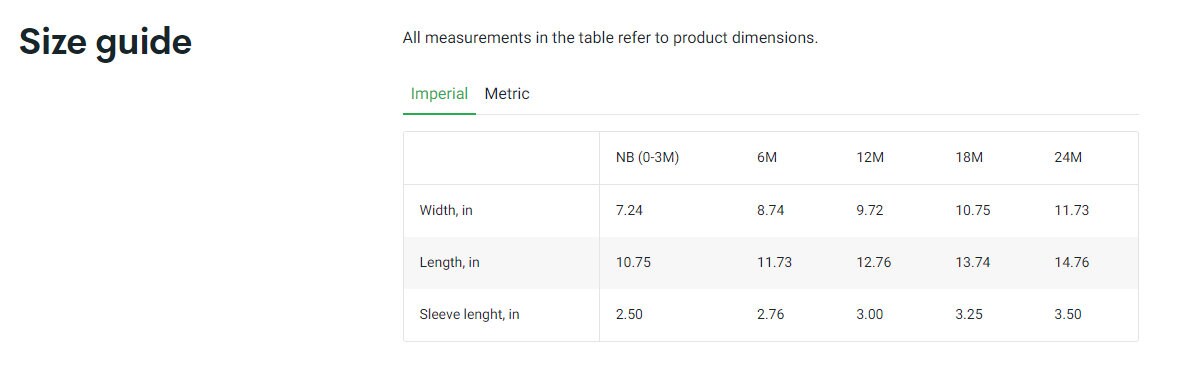Image resolution: width=1191 pixels, height=378 pixels.
Task: Click the NB (0-3M) column header
Action: (647, 158)
